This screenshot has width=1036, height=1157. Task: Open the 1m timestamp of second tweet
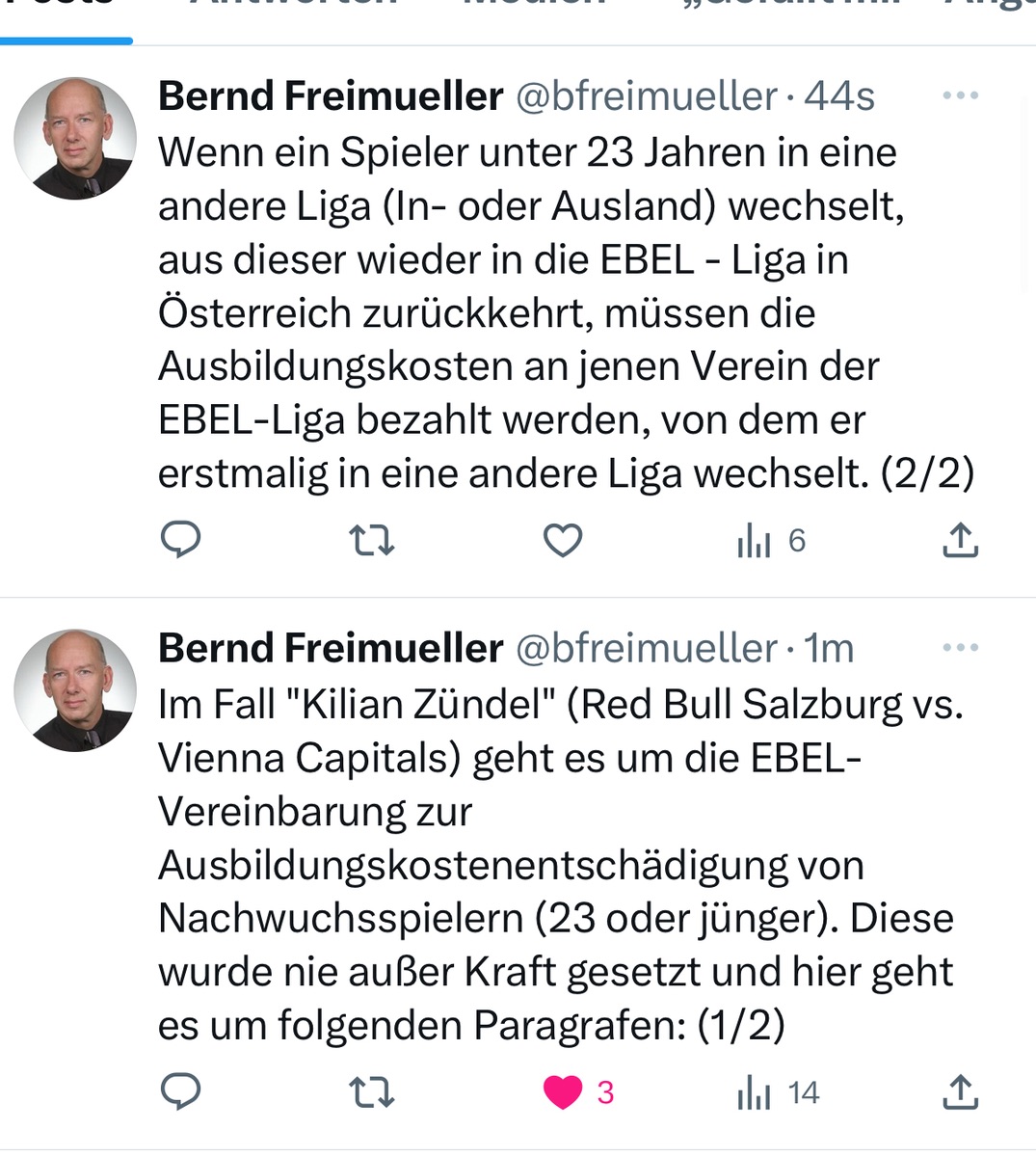point(829,649)
